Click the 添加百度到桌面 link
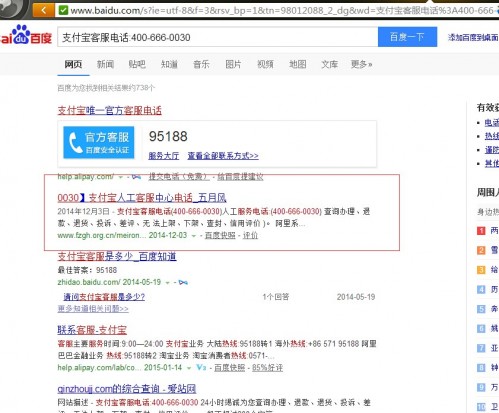 [x=473, y=37]
